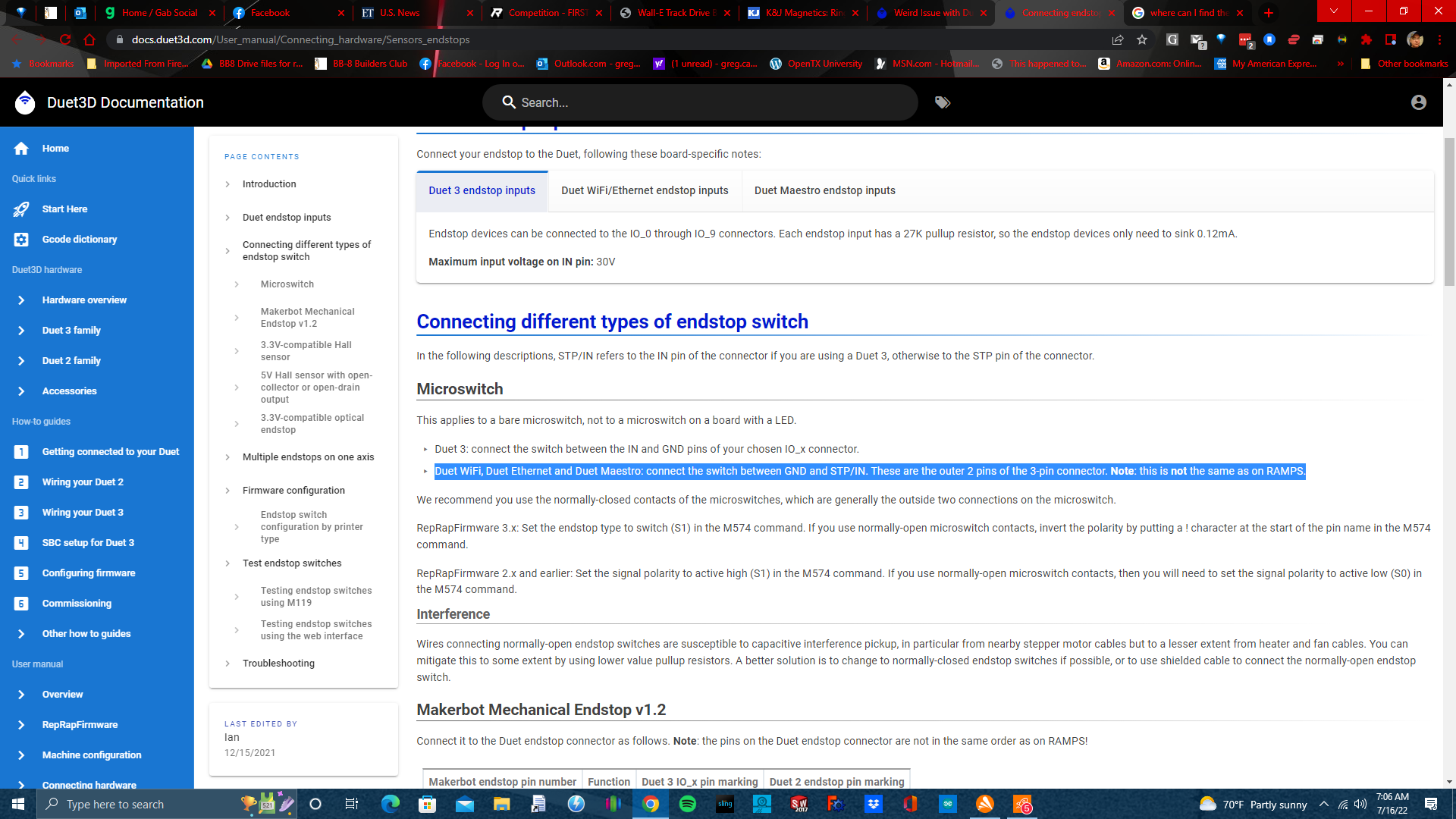This screenshot has width=1456, height=819.
Task: Open Spotify from the taskbar
Action: [x=688, y=804]
